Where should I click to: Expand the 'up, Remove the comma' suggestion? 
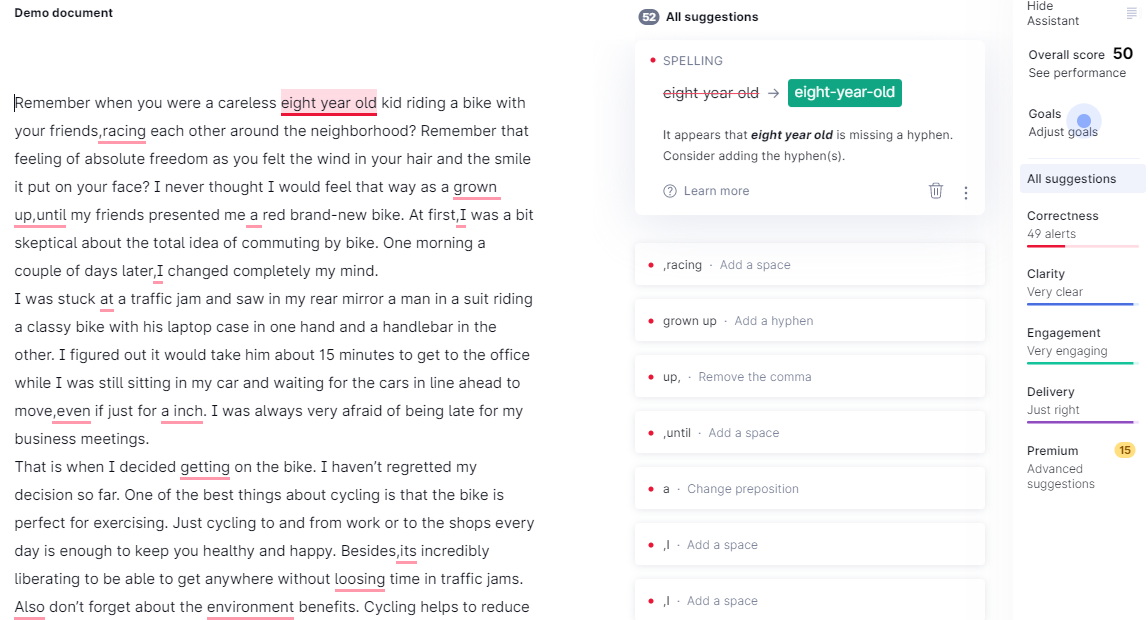[809, 377]
